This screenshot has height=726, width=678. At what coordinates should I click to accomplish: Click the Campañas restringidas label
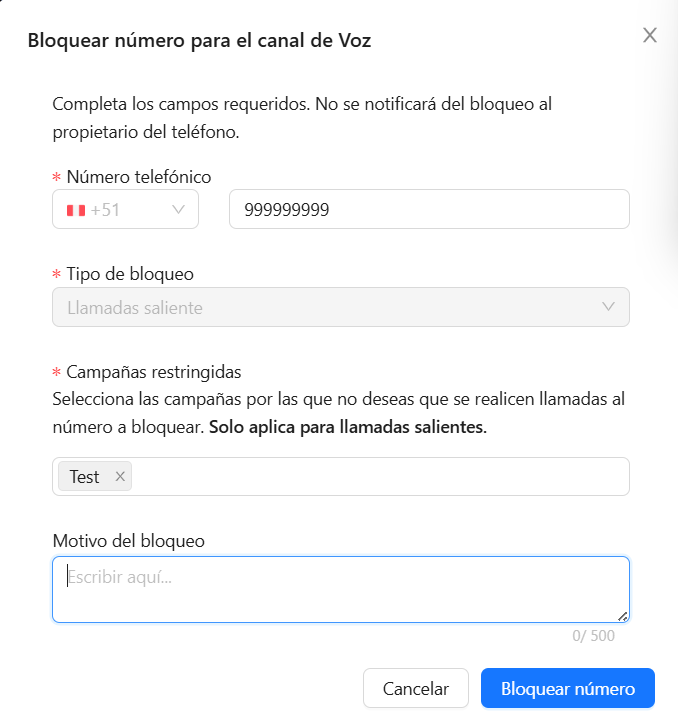[x=154, y=372]
